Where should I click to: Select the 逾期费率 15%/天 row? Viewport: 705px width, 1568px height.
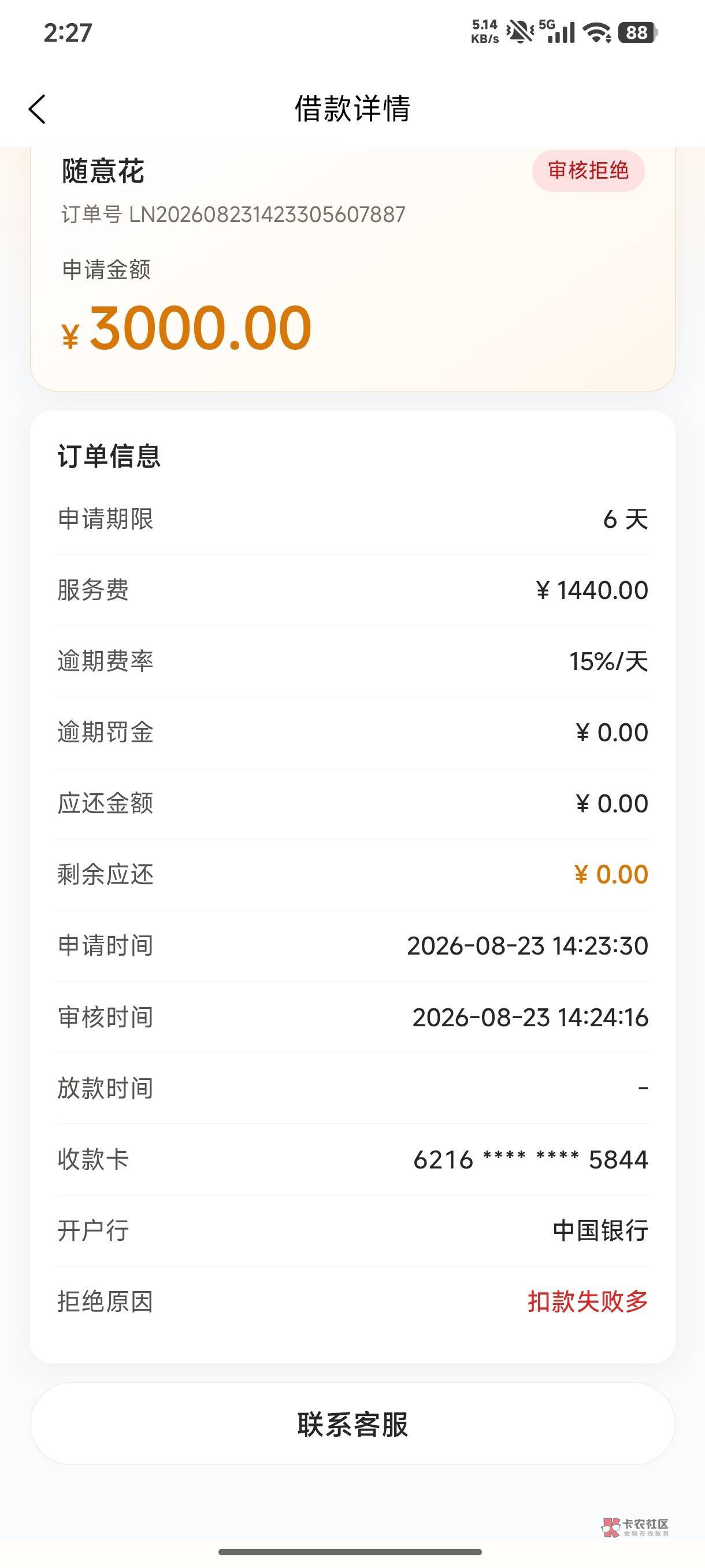353,661
